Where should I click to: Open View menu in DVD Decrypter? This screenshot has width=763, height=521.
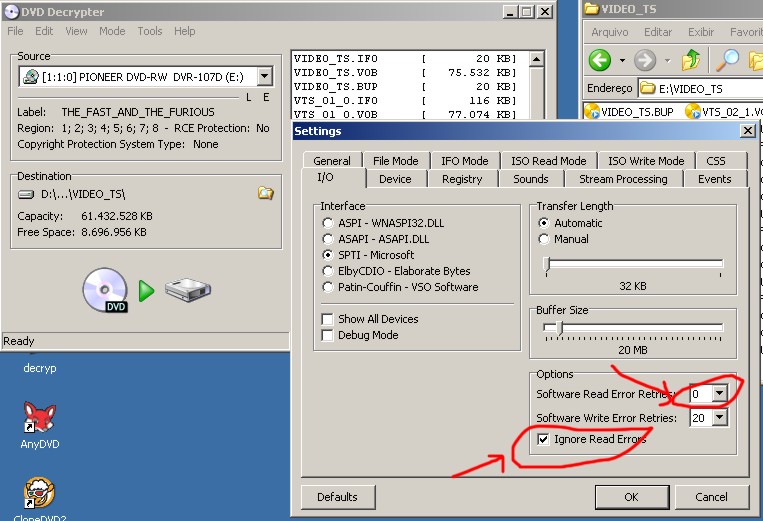pyautogui.click(x=76, y=31)
